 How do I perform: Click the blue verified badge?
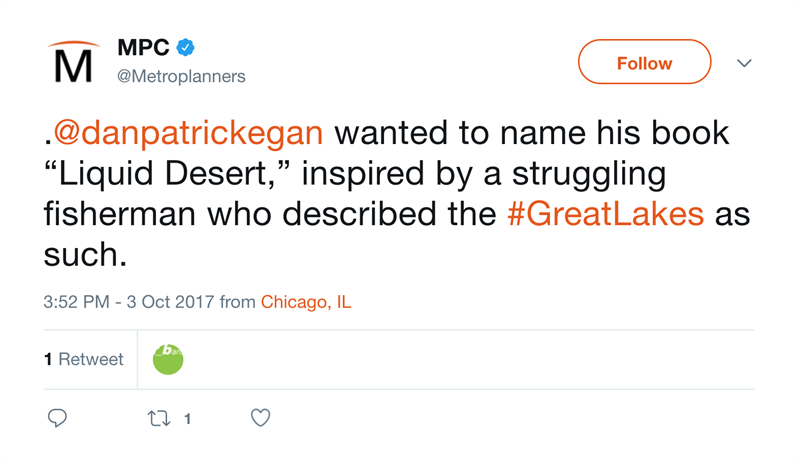(x=185, y=47)
